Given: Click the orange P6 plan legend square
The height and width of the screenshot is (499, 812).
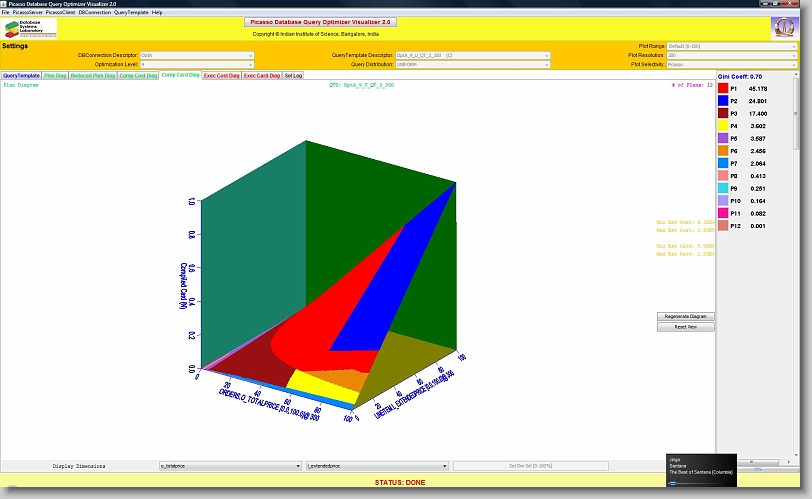Looking at the screenshot, I should 724,151.
